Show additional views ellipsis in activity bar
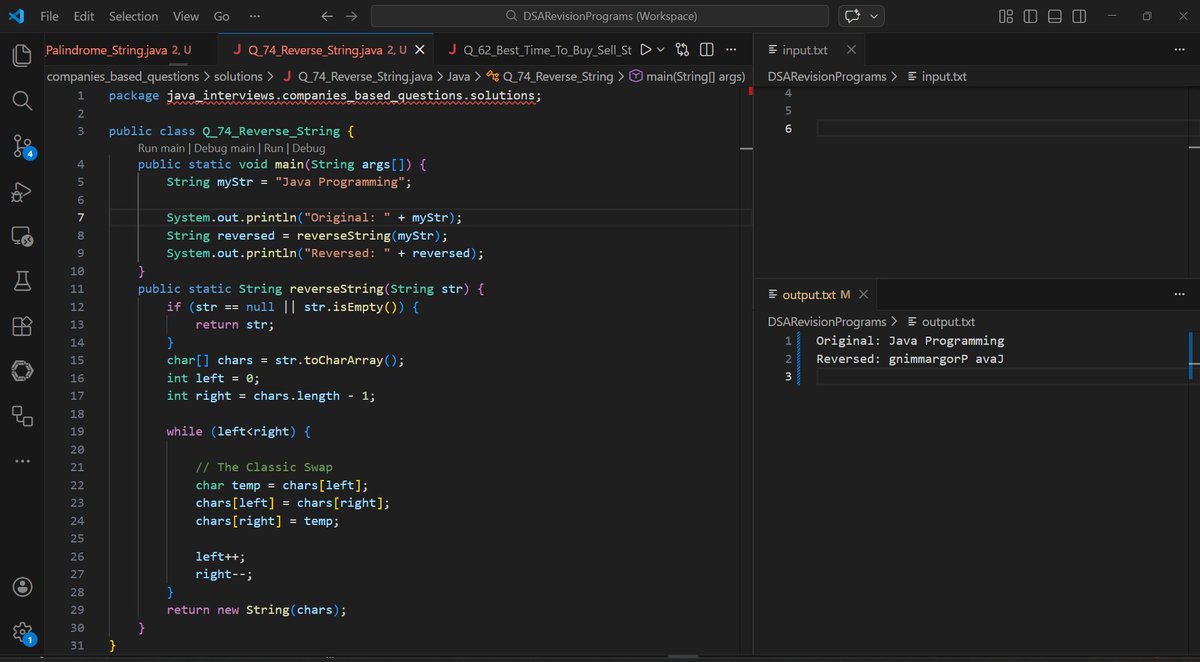The height and width of the screenshot is (662, 1200). [22, 461]
